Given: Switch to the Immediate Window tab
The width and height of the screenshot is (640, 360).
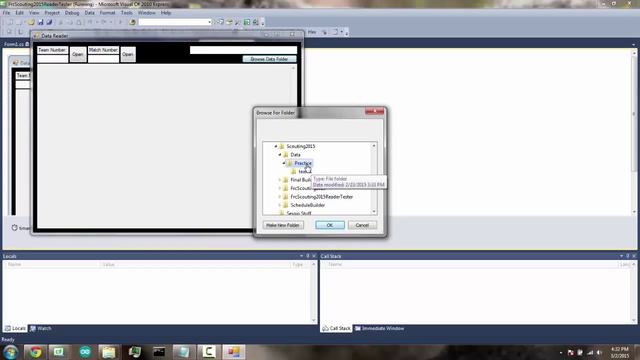Looking at the screenshot, I should coord(380,328).
